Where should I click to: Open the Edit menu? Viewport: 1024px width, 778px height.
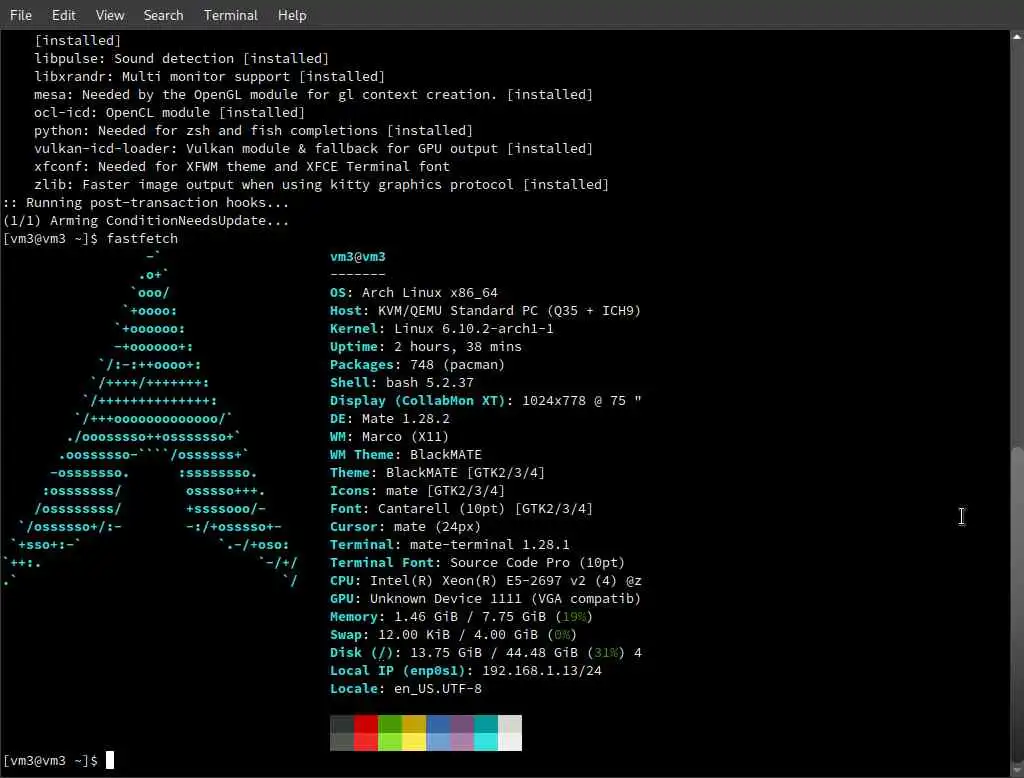click(63, 15)
